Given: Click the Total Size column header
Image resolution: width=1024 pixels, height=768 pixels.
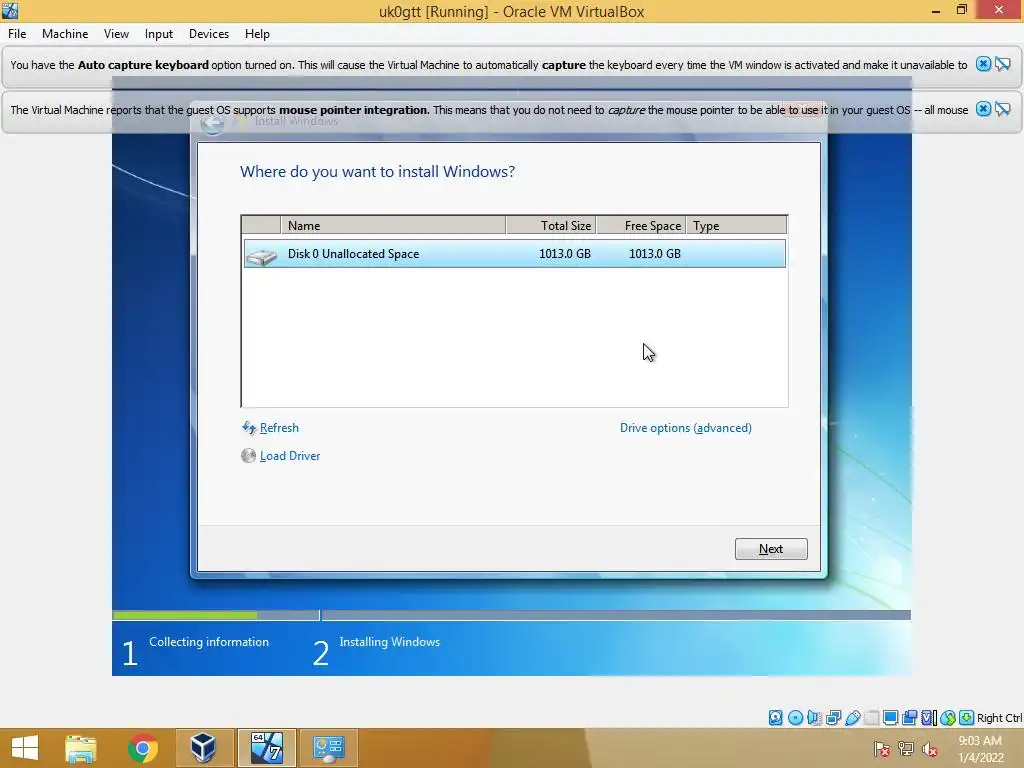Looking at the screenshot, I should click(x=551, y=225).
